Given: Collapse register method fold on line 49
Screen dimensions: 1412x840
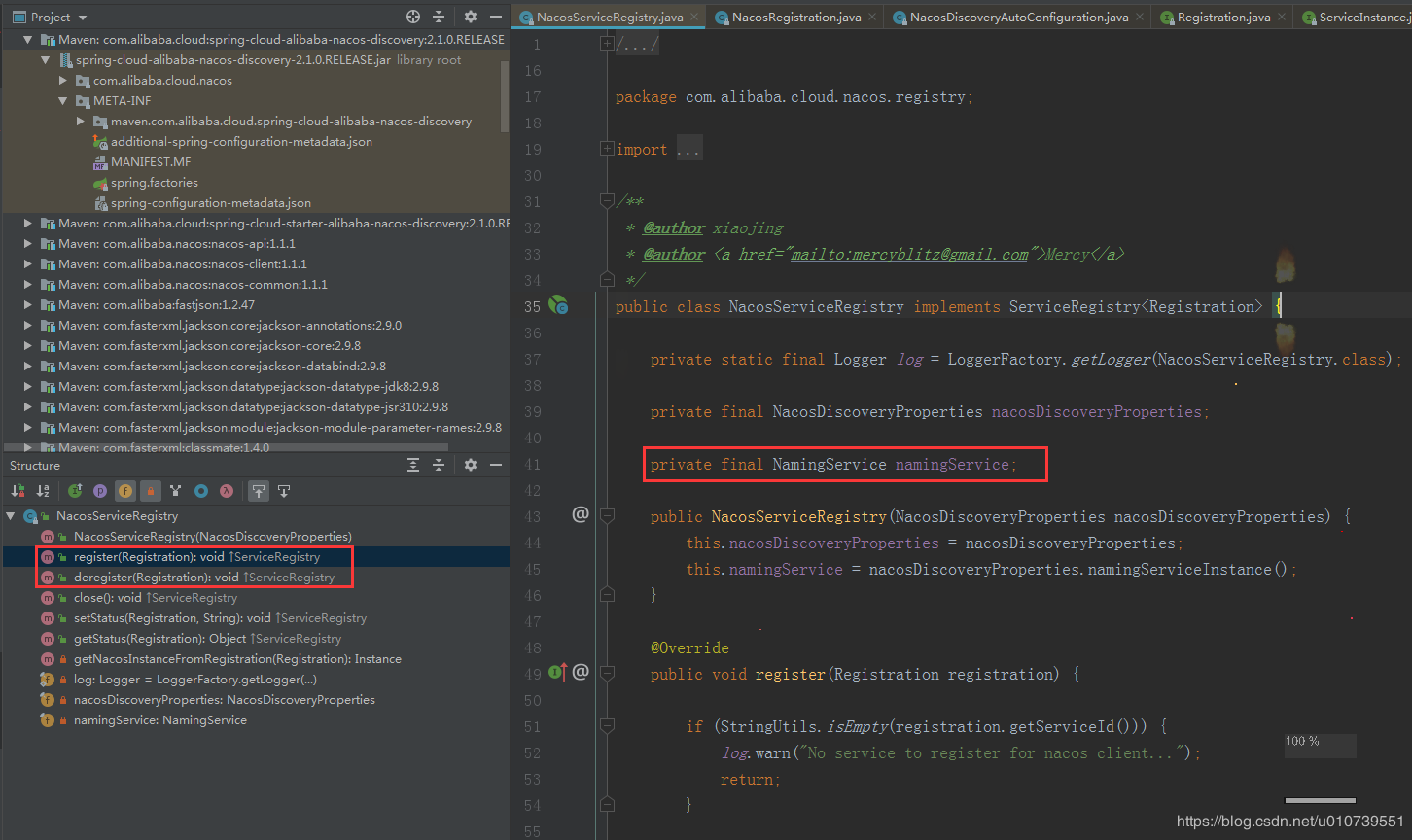Looking at the screenshot, I should [x=607, y=674].
